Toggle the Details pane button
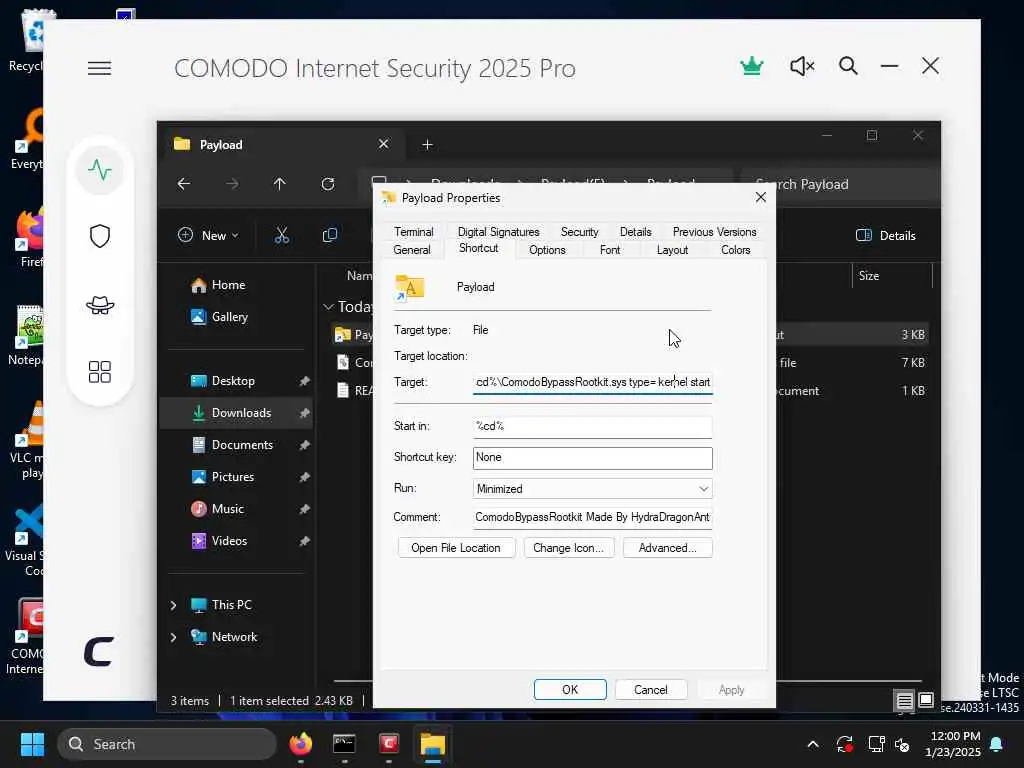 [886, 236]
